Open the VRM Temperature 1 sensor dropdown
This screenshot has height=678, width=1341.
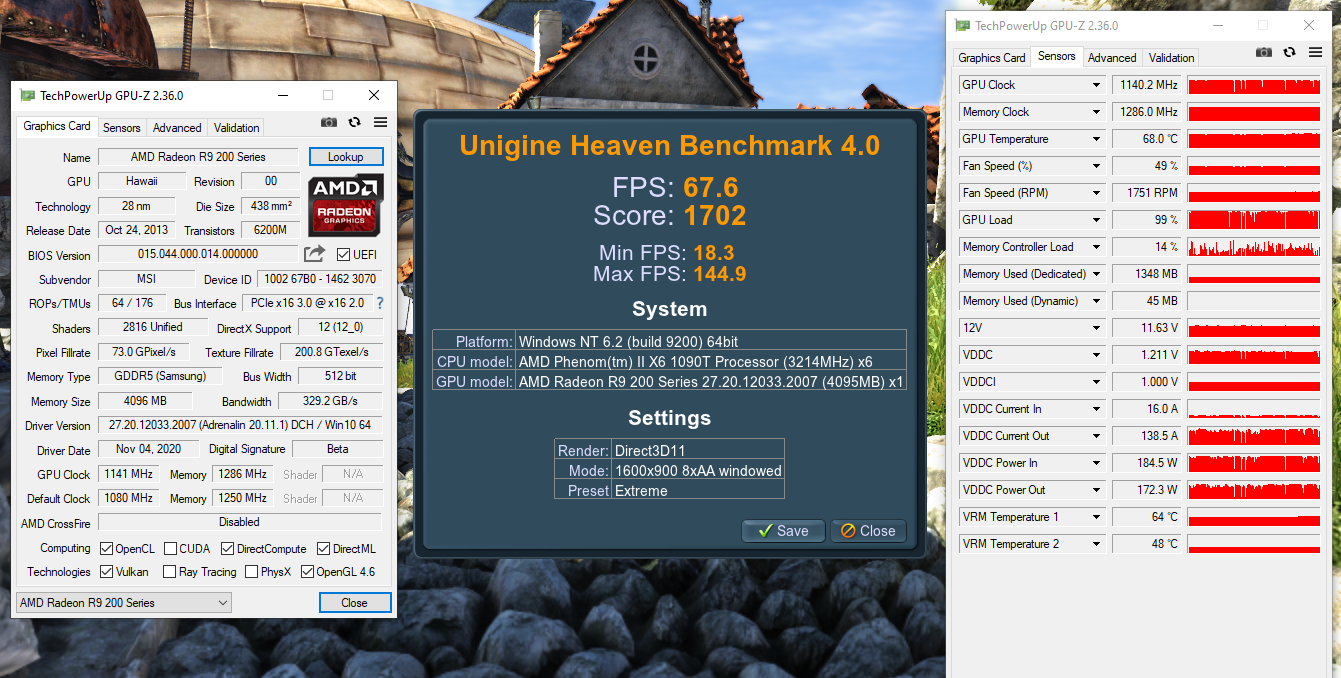click(1096, 517)
